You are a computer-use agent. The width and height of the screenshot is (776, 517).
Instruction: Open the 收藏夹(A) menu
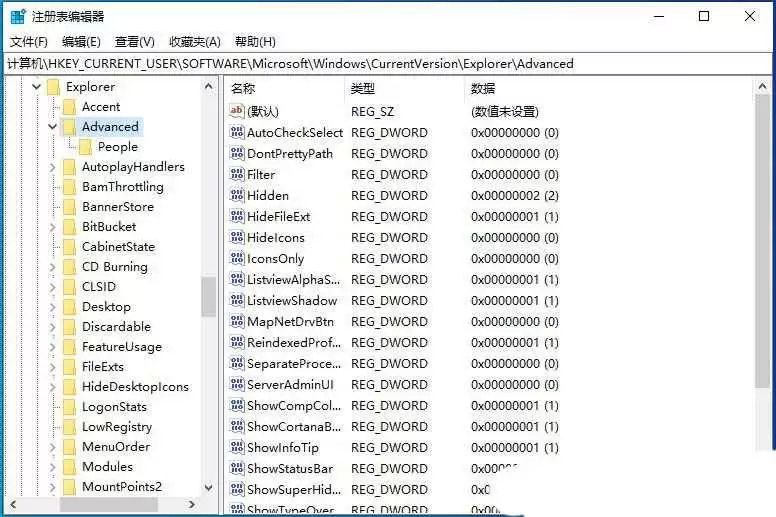tap(194, 42)
